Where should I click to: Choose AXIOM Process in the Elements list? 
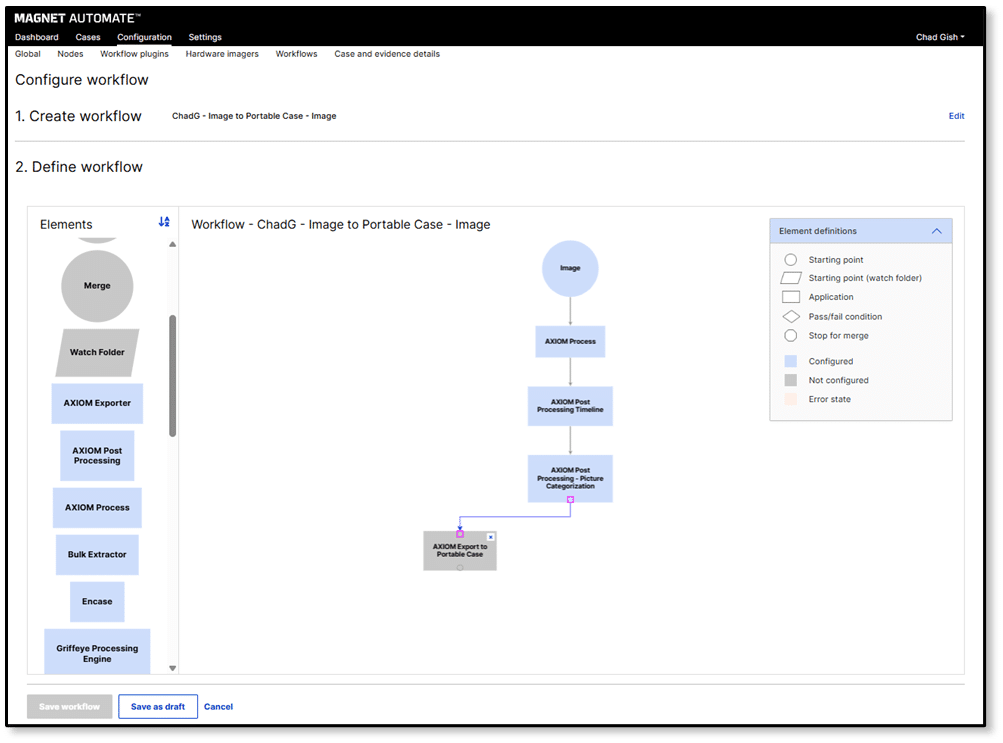(97, 508)
